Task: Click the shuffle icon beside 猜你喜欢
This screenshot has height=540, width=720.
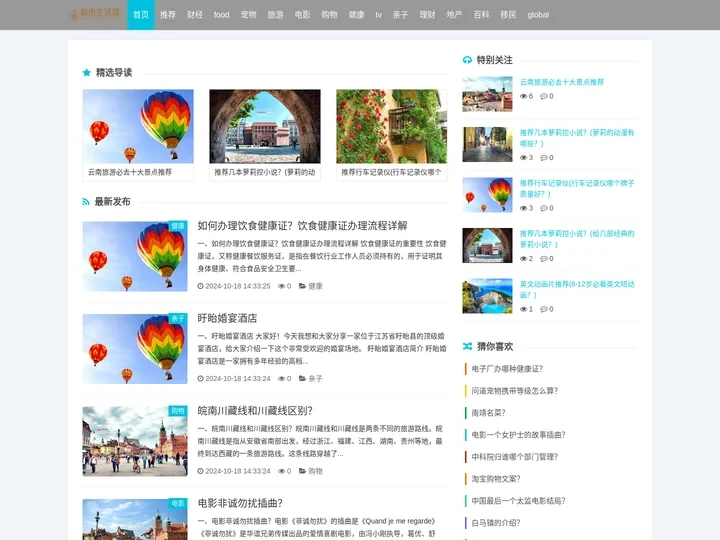Action: point(467,346)
